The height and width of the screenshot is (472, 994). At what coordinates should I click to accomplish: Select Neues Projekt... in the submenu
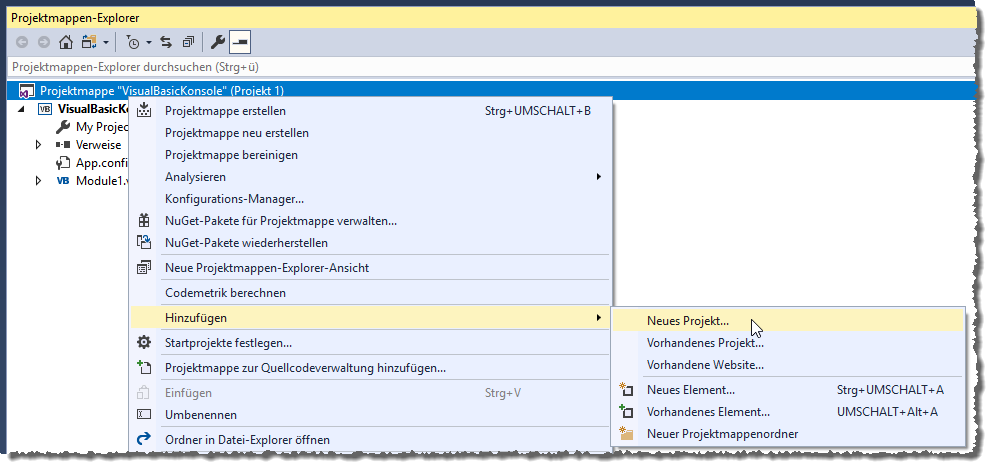pos(788,321)
